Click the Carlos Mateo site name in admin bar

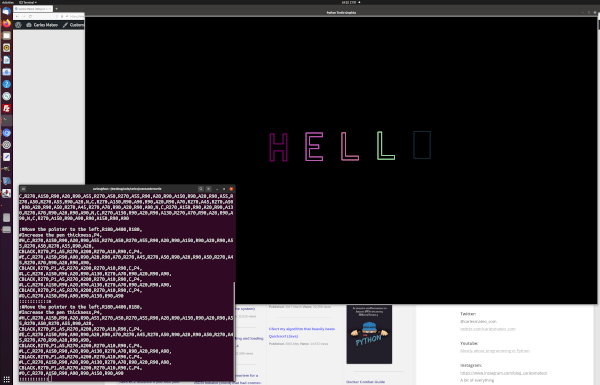click(x=42, y=25)
